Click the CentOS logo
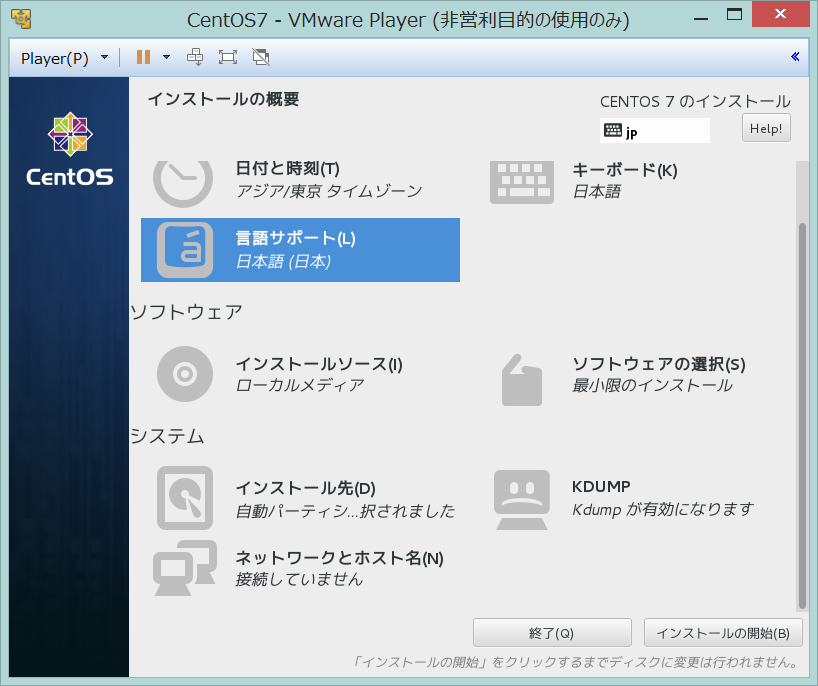The image size is (818, 686). [x=70, y=149]
